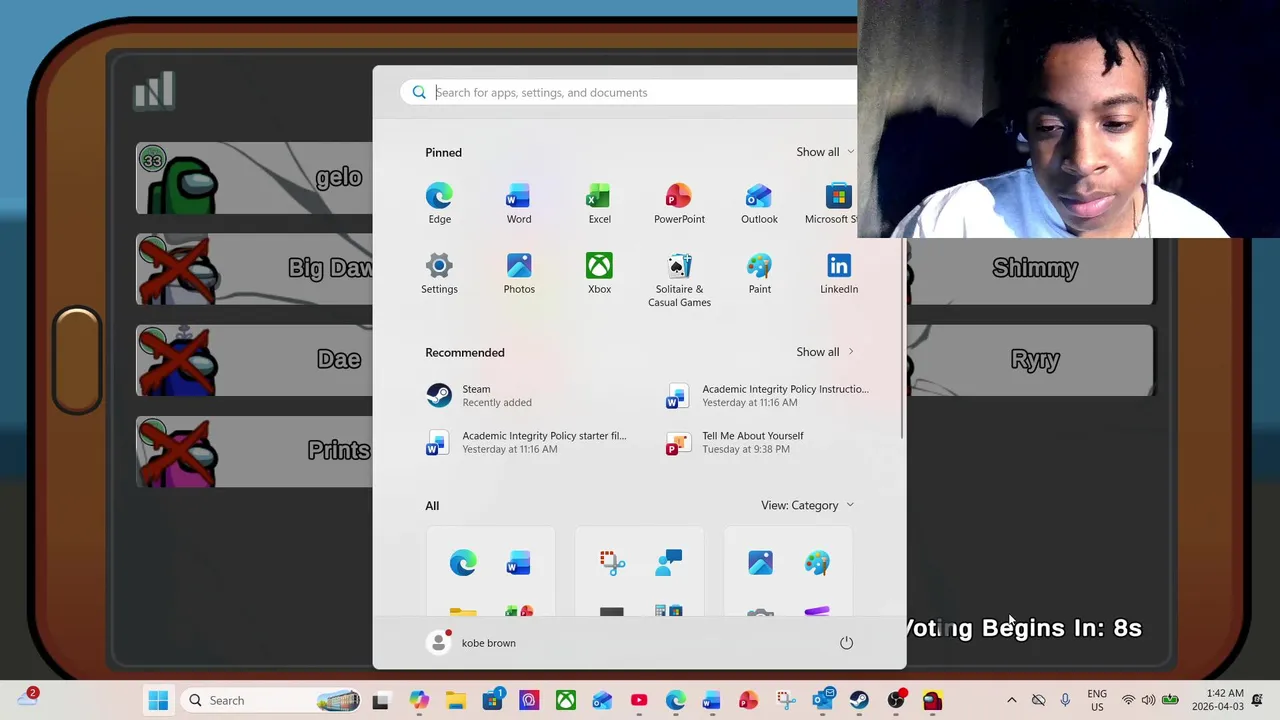Launch PowerPoint from pinned apps
This screenshot has height=720, width=1280.
679,204
